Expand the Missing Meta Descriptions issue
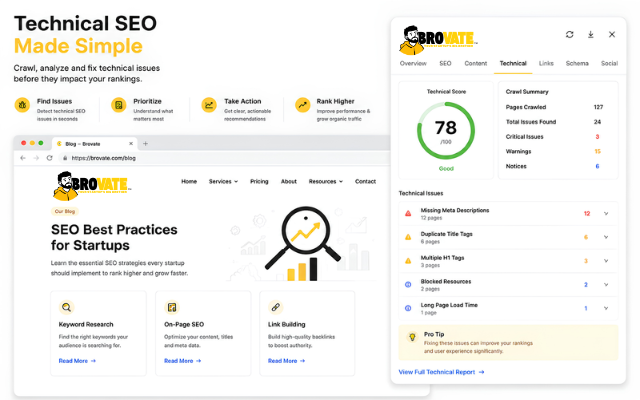 606,213
